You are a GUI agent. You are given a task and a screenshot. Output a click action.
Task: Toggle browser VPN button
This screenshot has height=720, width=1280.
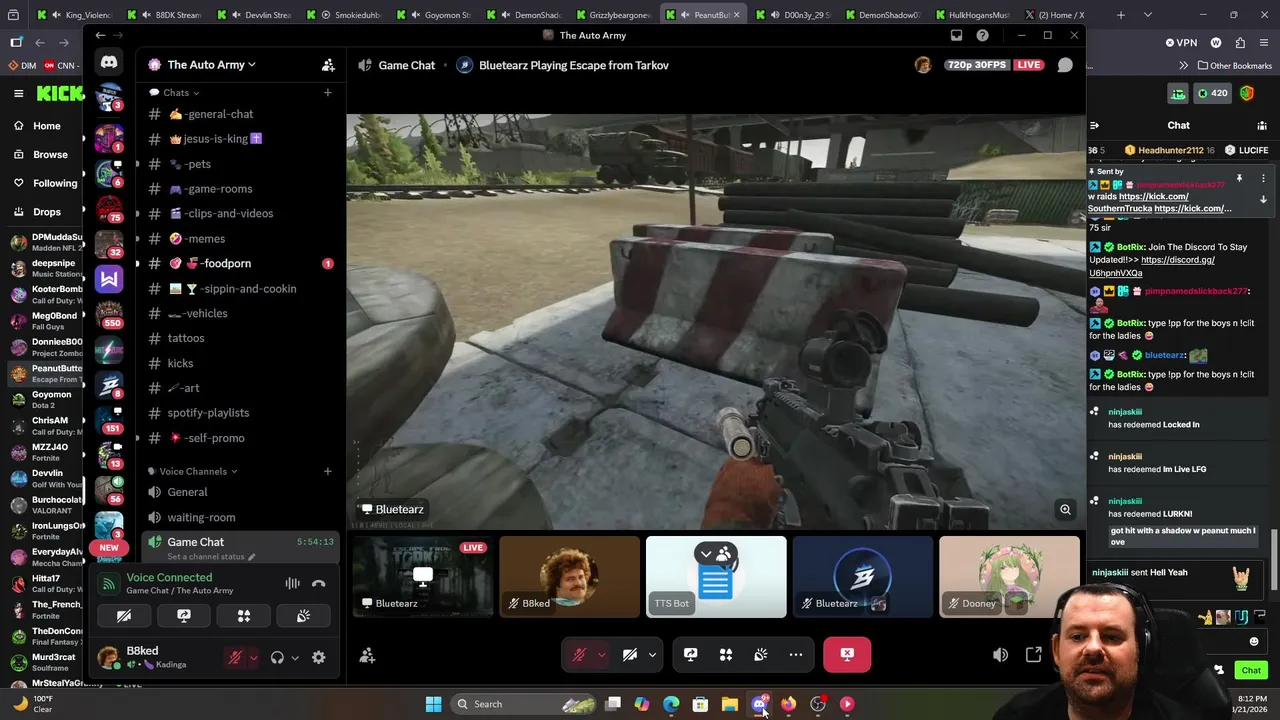point(1181,43)
